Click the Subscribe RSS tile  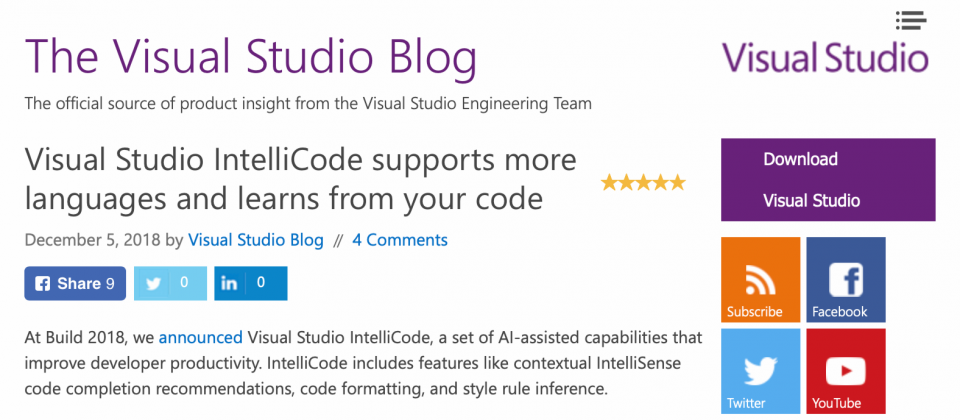tap(760, 280)
